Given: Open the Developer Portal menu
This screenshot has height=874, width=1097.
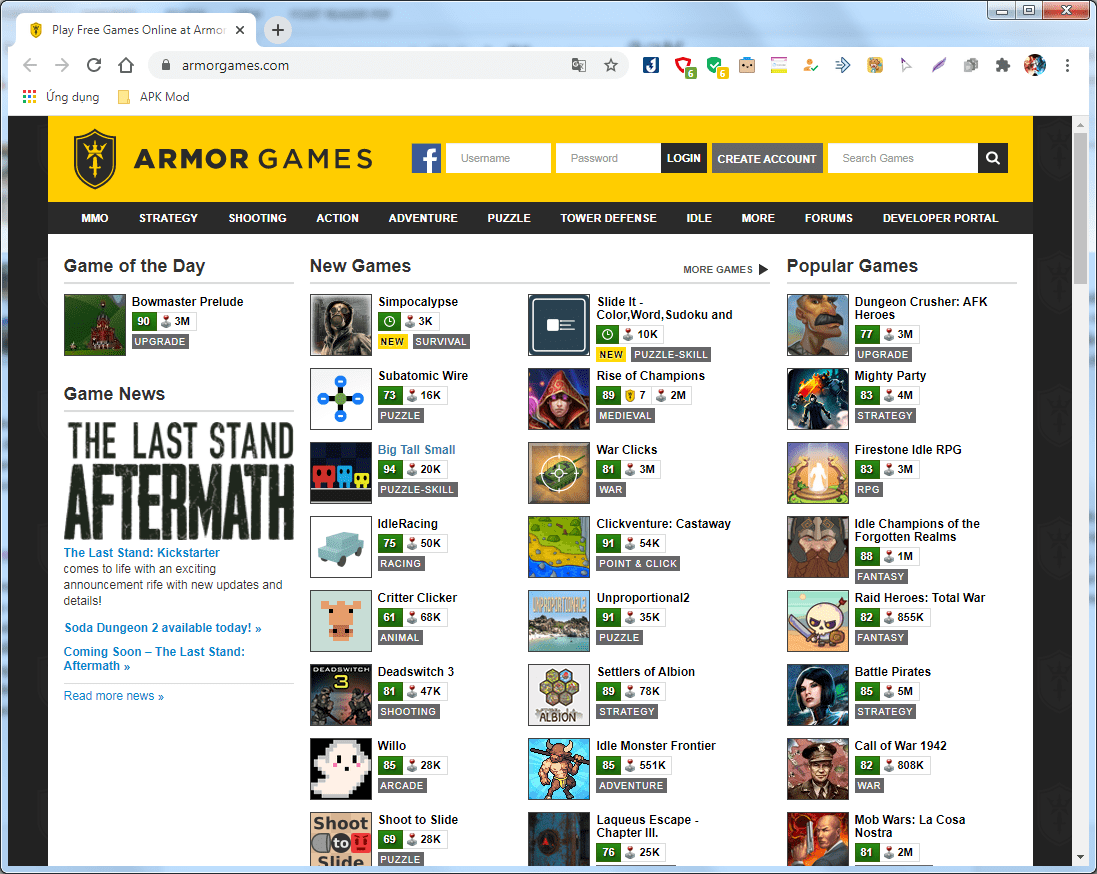Looking at the screenshot, I should point(940,218).
